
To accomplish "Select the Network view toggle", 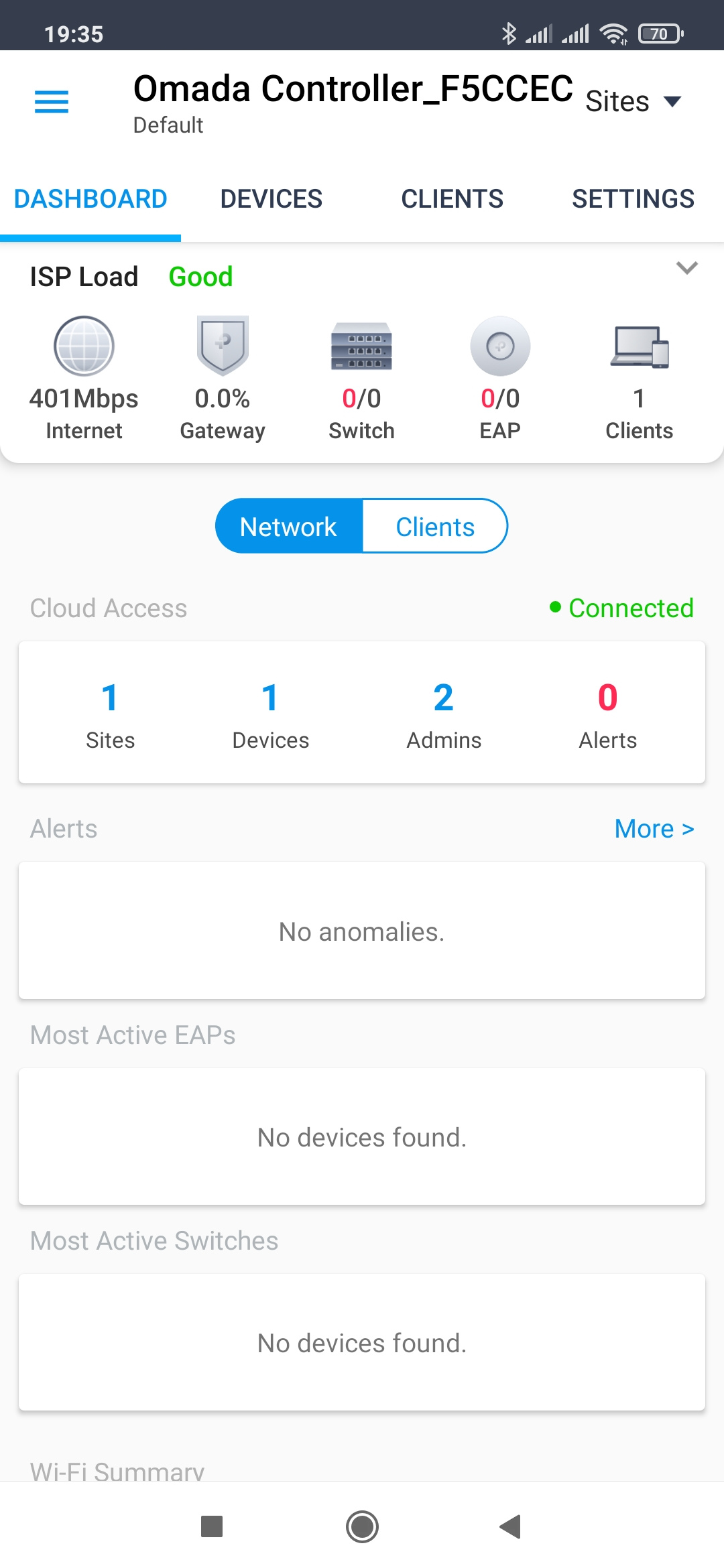I will (289, 527).
